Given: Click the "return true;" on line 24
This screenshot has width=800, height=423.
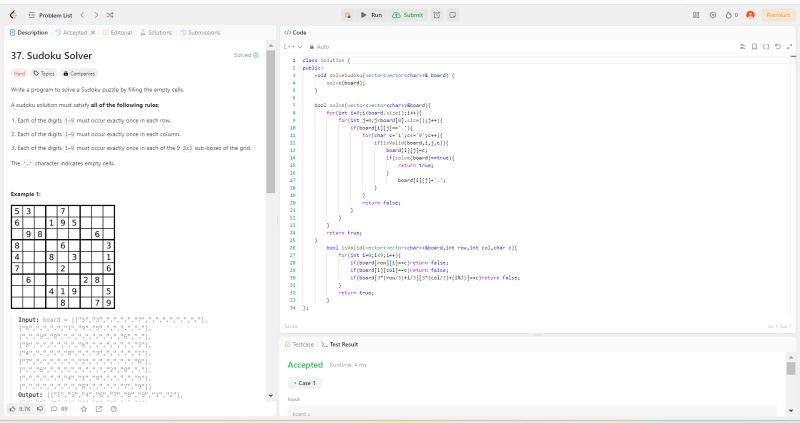Looking at the screenshot, I should pos(344,233).
